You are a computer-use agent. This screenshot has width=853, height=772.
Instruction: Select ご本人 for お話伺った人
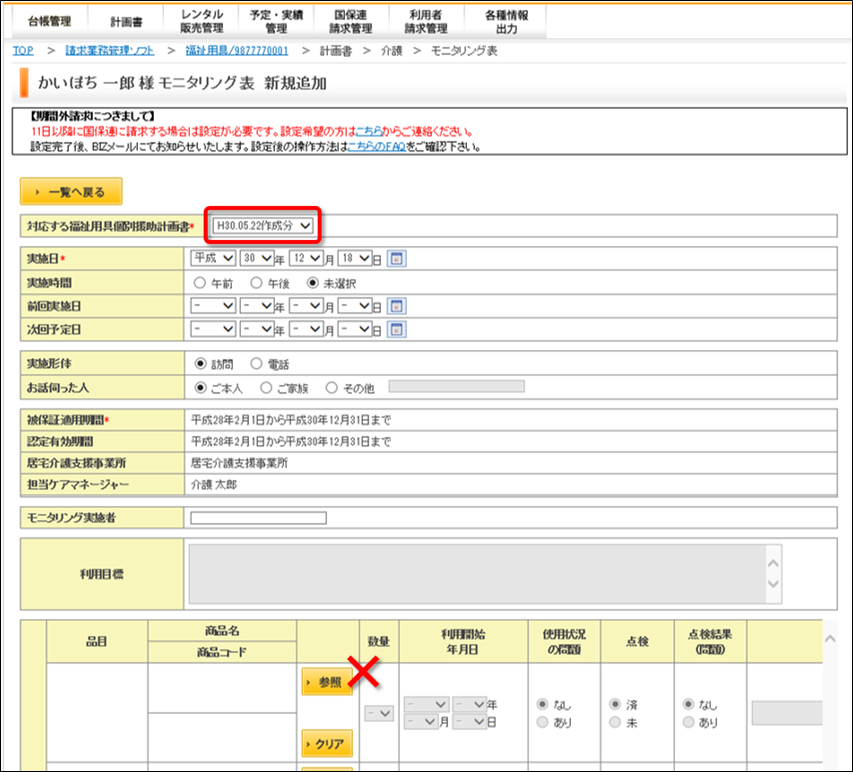[x=200, y=387]
